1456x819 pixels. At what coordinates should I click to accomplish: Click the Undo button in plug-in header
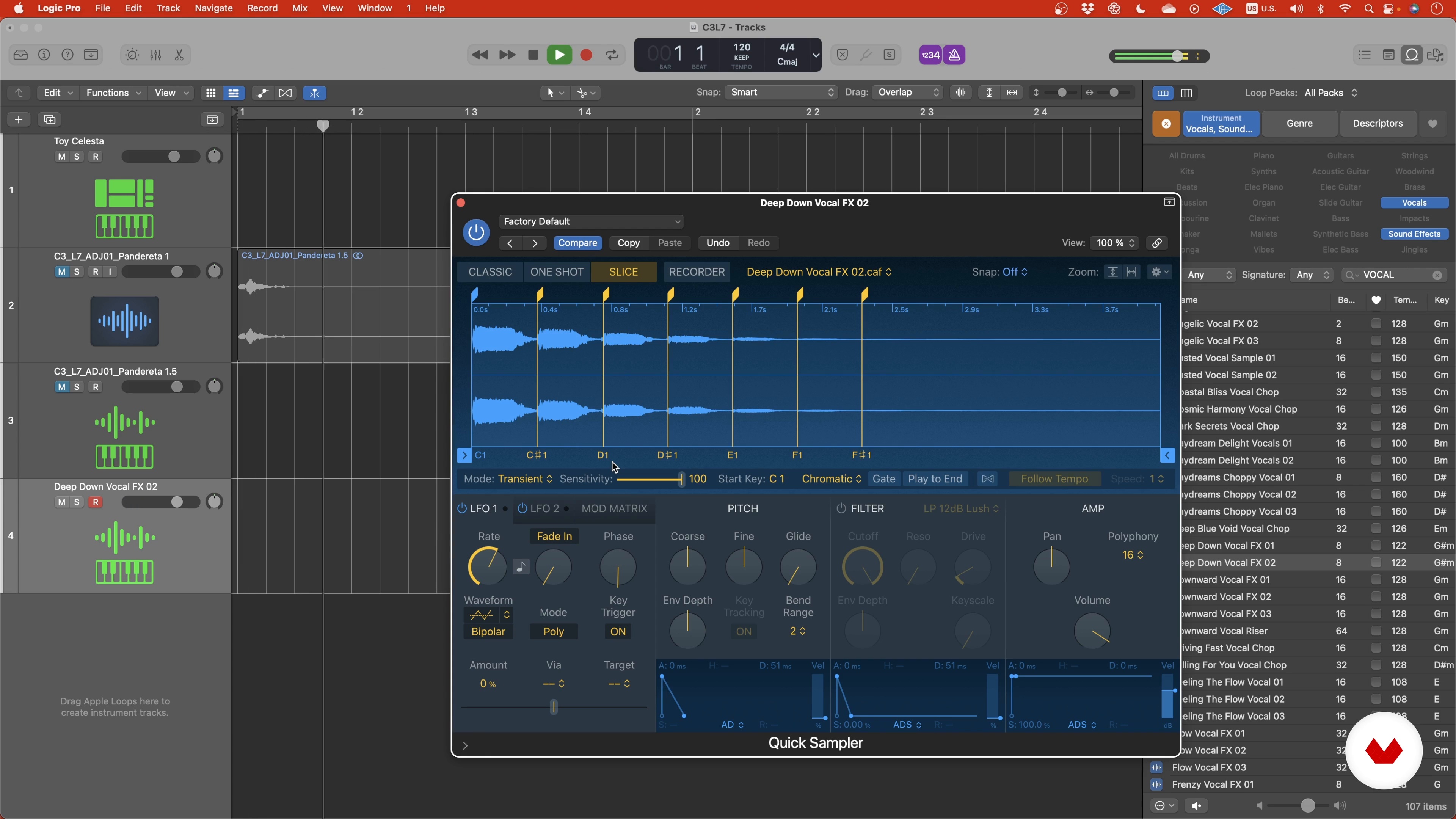click(x=718, y=243)
